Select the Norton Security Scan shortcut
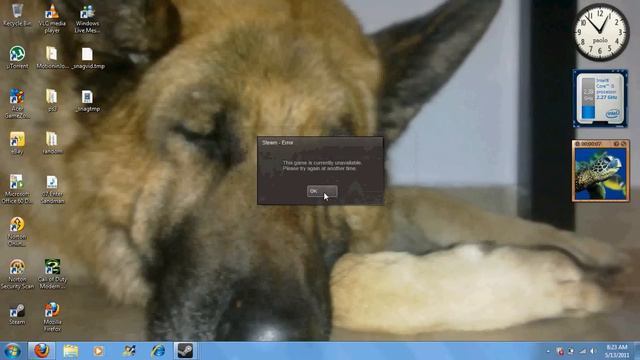Screen dimensions: 640x360 tap(17, 274)
